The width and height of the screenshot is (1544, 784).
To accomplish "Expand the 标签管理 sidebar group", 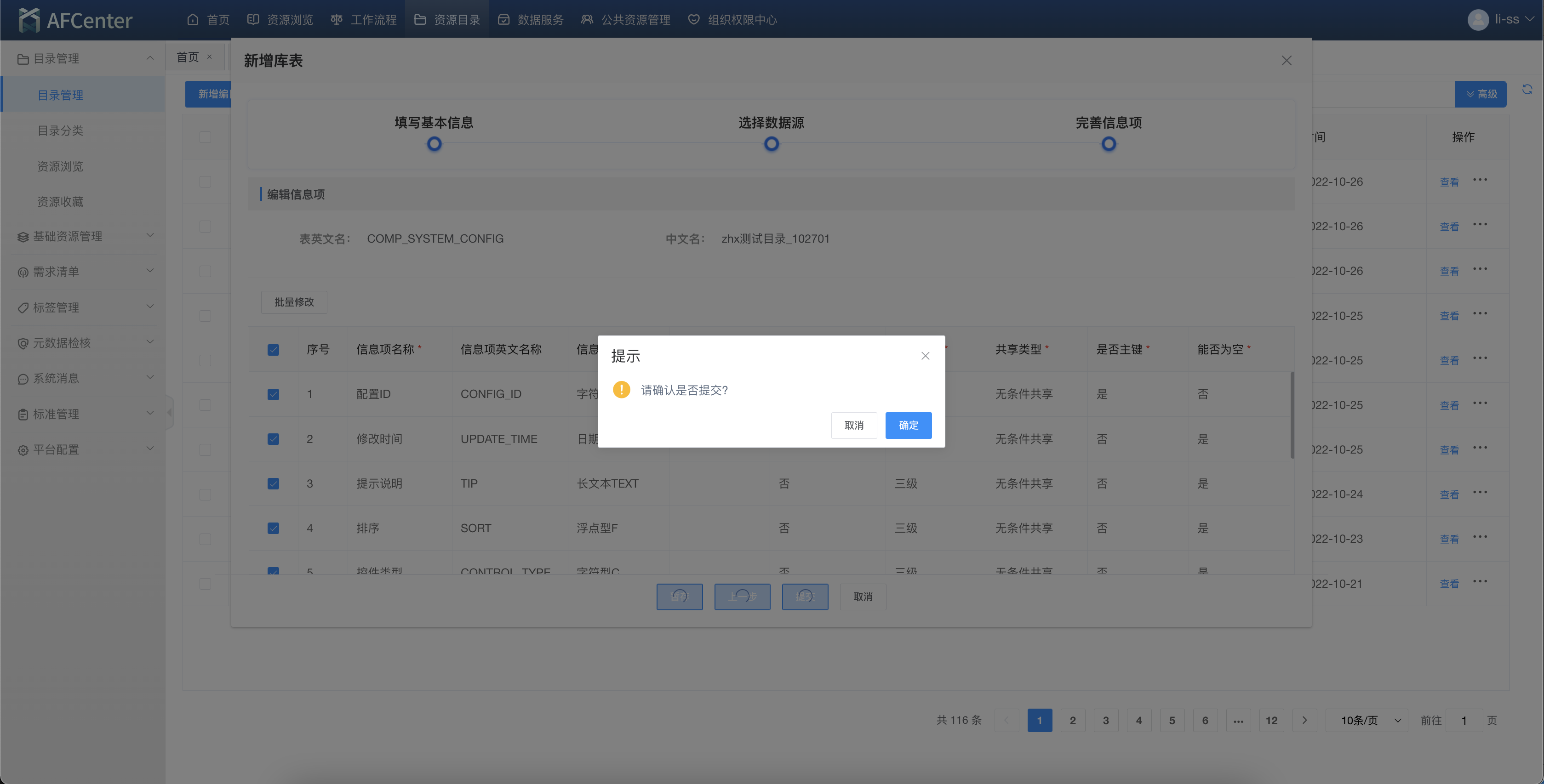I will pyautogui.click(x=150, y=307).
